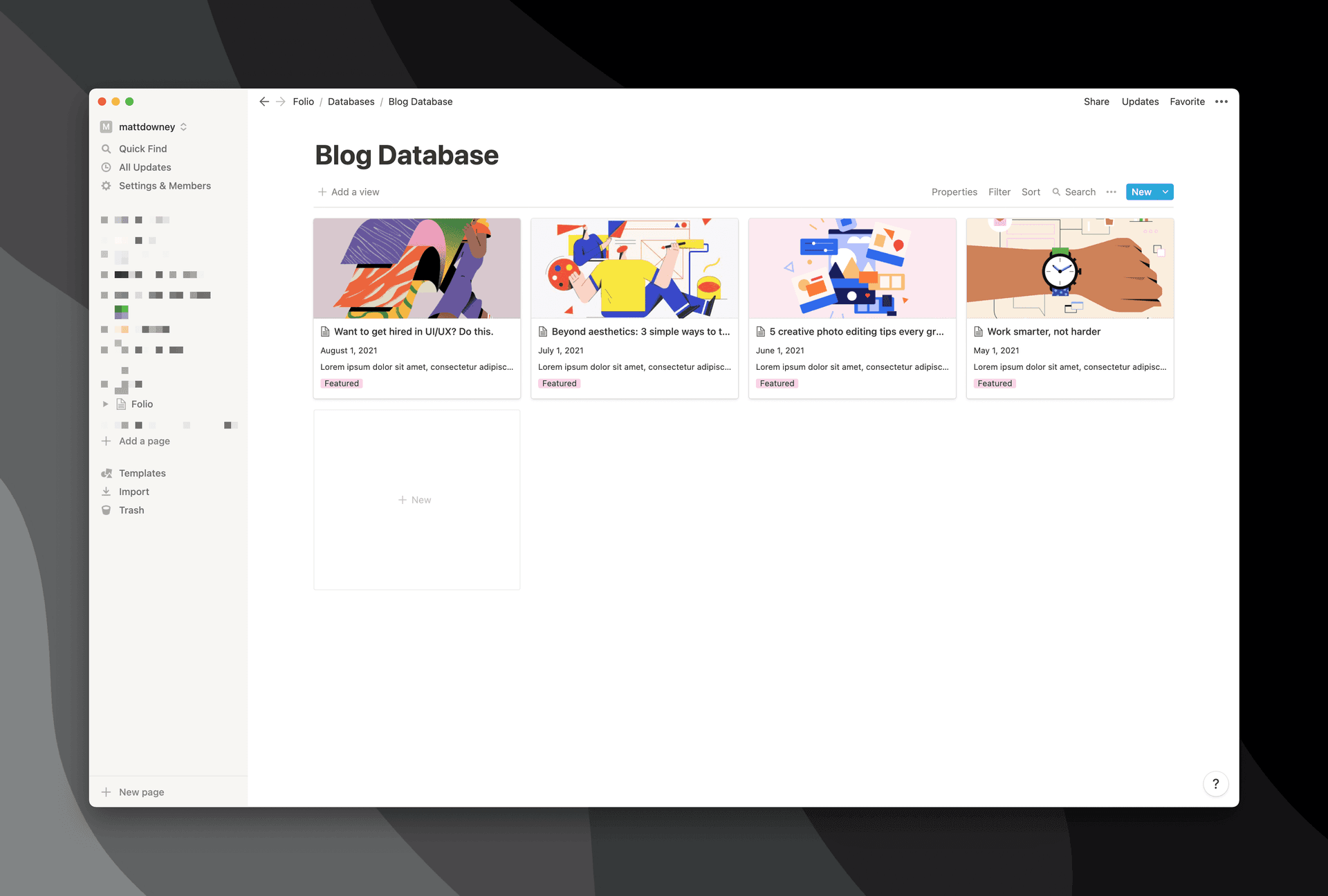The image size is (1328, 896).
Task: Open the help question mark button
Action: [x=1215, y=784]
